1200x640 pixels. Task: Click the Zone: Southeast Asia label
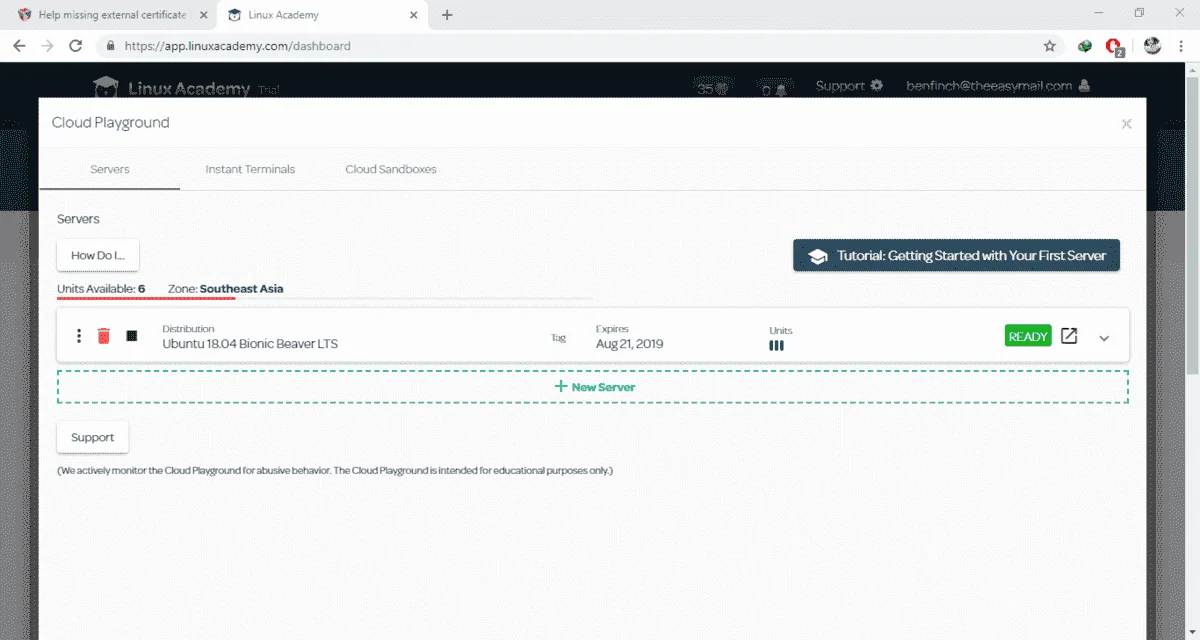pos(225,289)
